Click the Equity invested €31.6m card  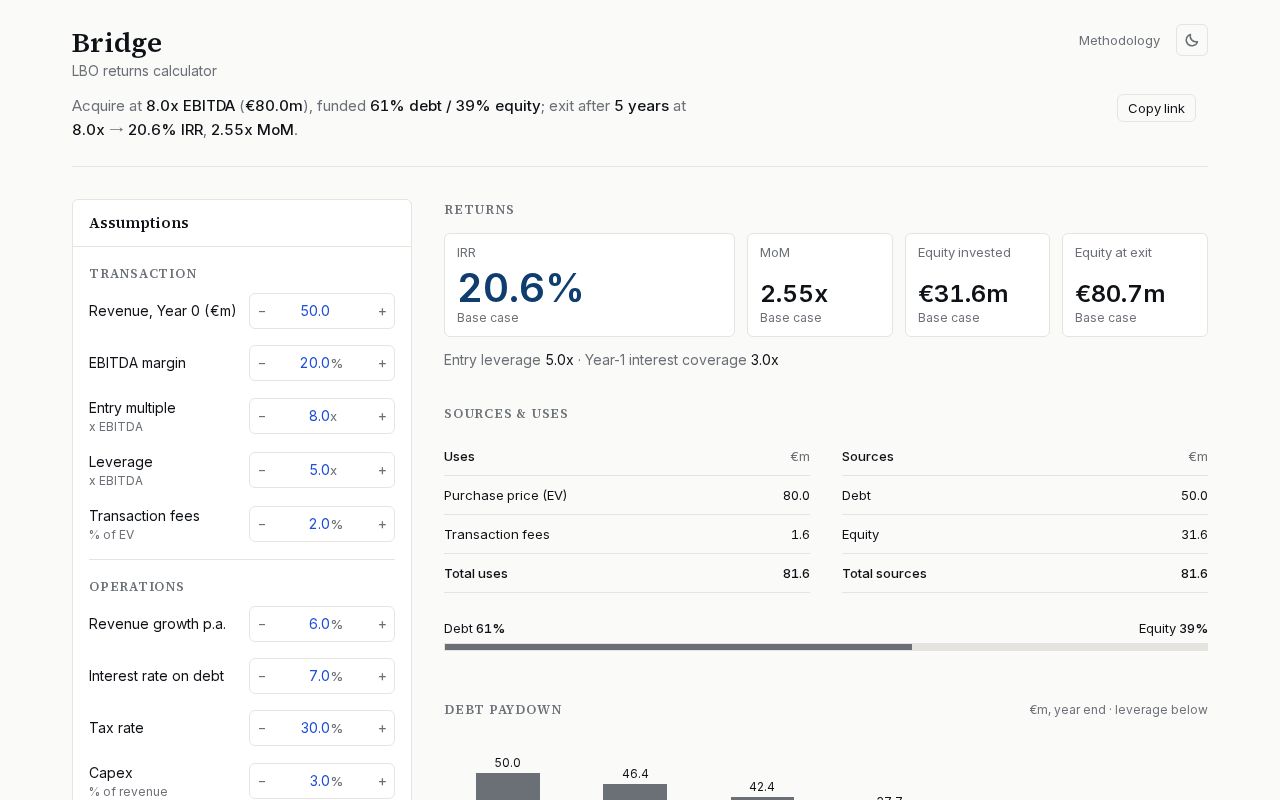pos(977,285)
